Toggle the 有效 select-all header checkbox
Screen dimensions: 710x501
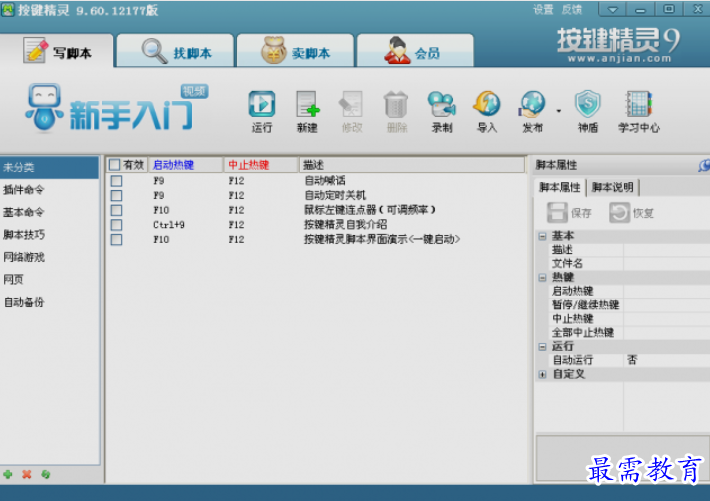point(115,165)
